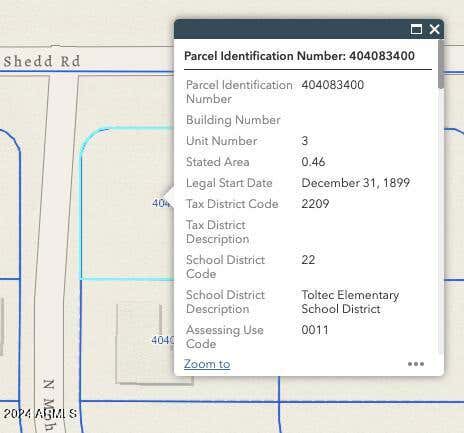Close the parcel info popup

[435, 29]
